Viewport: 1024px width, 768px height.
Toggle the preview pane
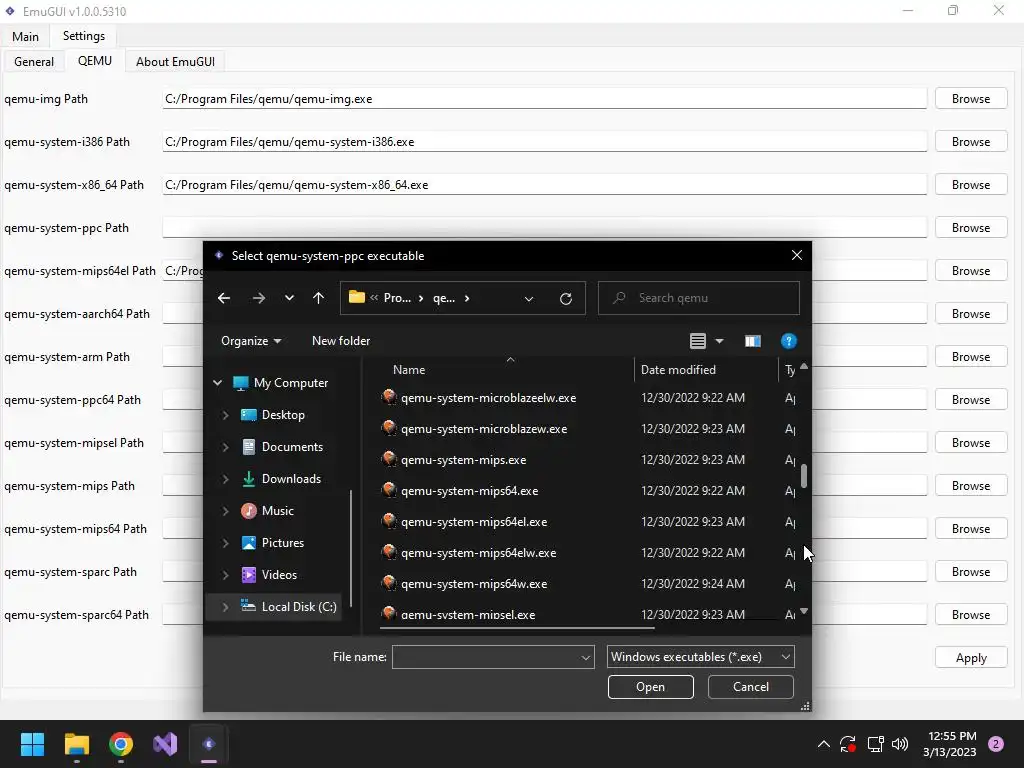752,341
